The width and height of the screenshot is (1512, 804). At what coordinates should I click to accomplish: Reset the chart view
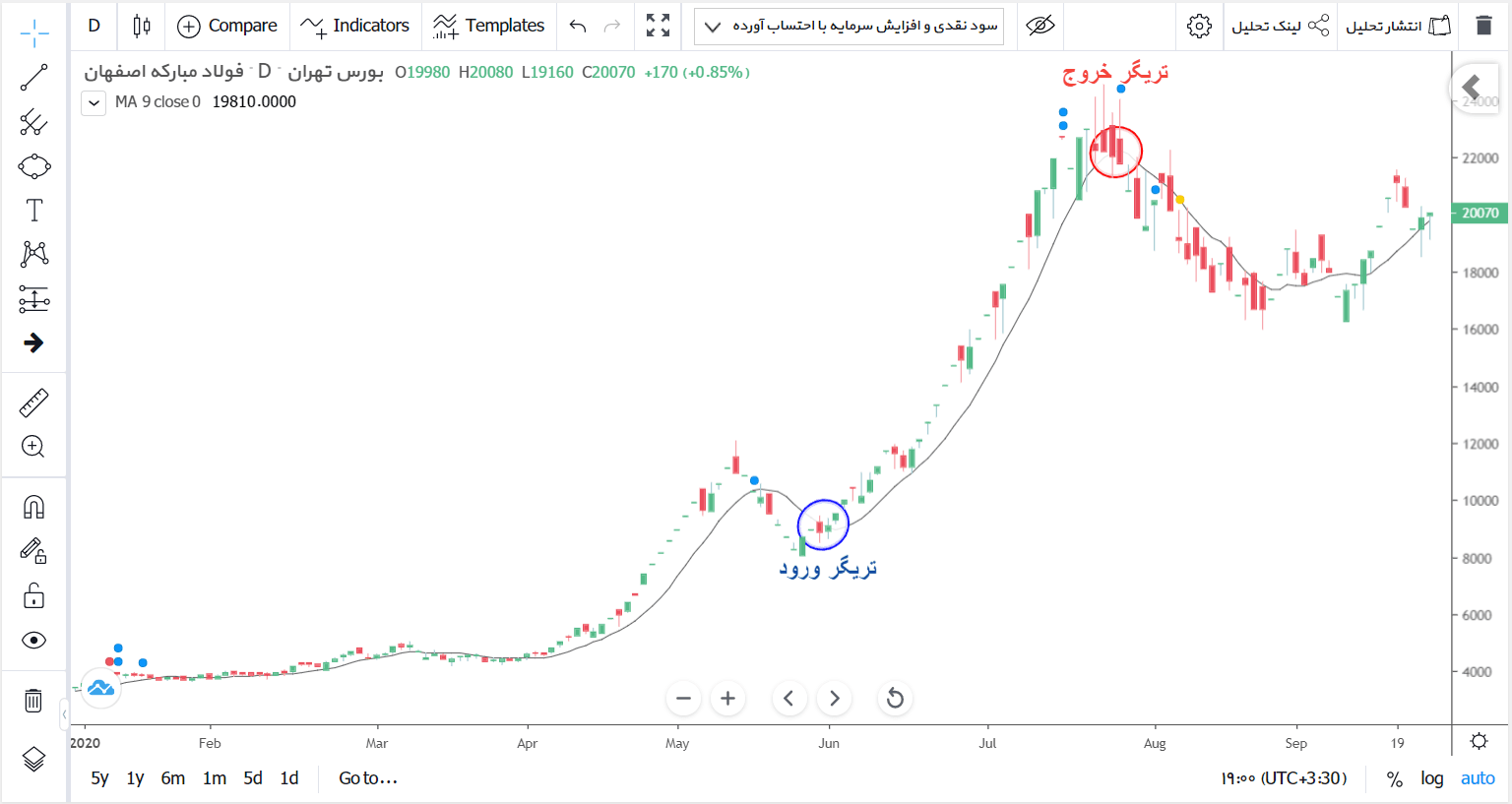click(895, 699)
